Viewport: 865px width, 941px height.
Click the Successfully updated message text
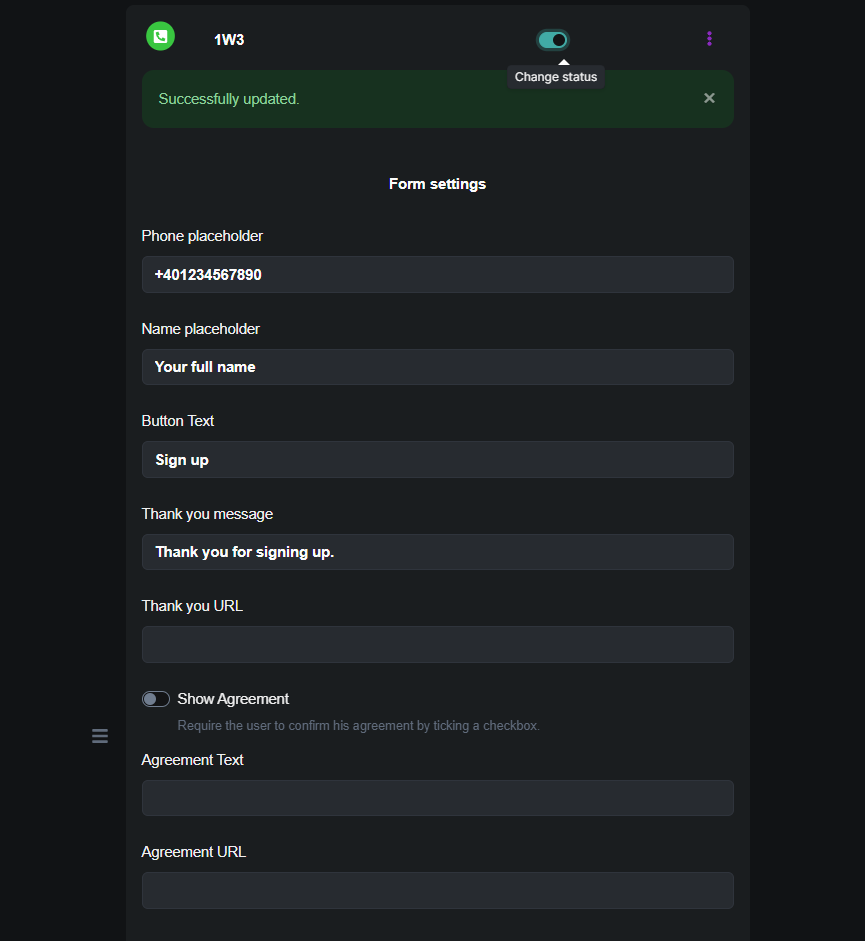click(x=229, y=99)
